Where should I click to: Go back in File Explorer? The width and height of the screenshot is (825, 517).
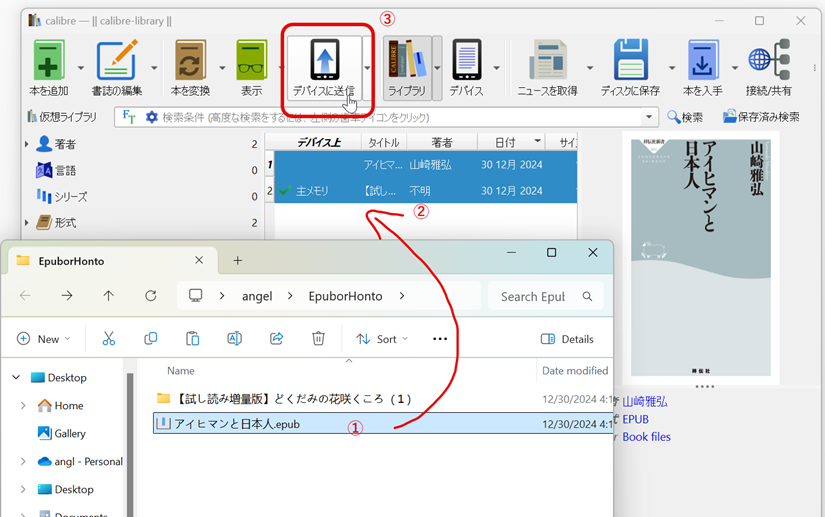coord(25,296)
